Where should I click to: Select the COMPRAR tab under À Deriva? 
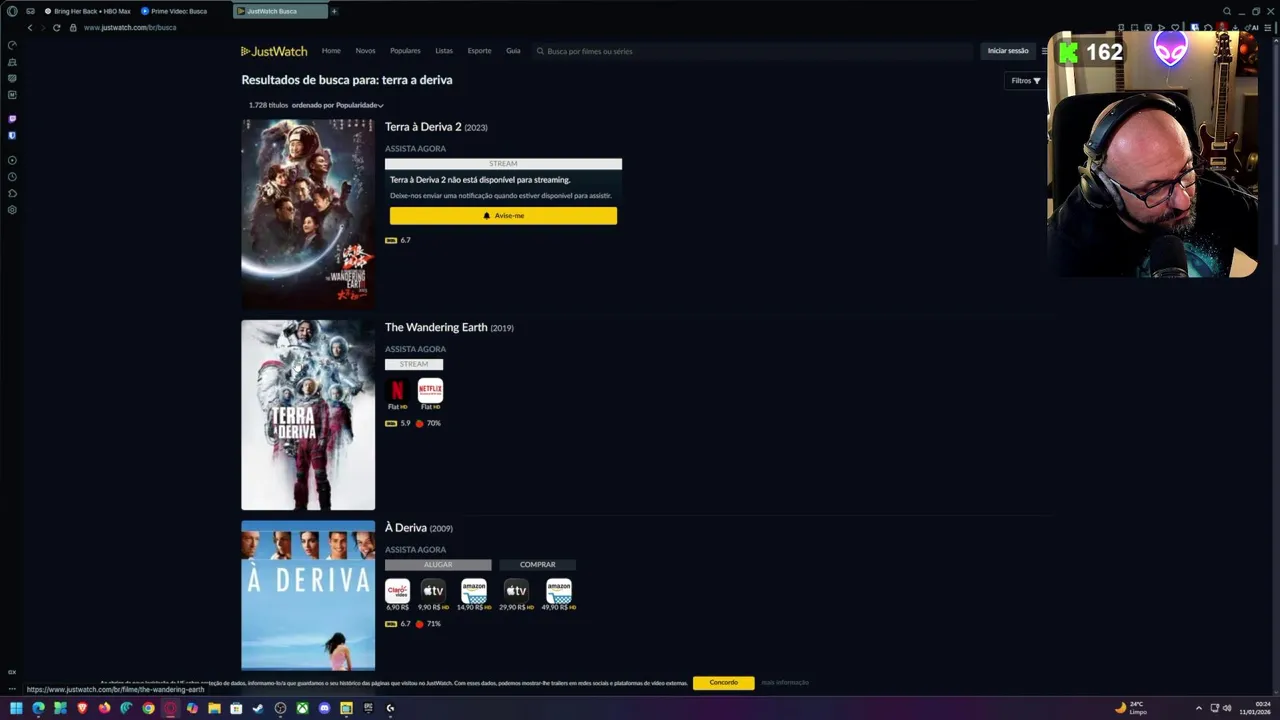pyautogui.click(x=537, y=565)
